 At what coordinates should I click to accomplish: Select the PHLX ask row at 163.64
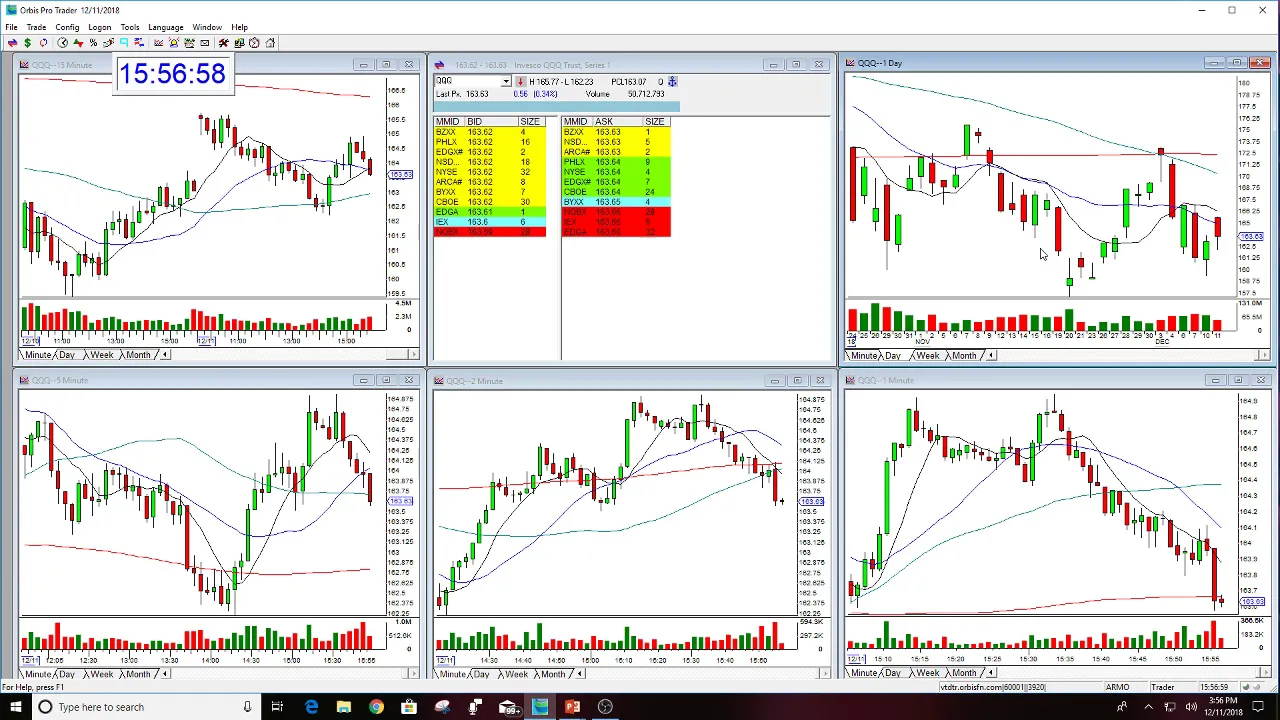(x=616, y=162)
